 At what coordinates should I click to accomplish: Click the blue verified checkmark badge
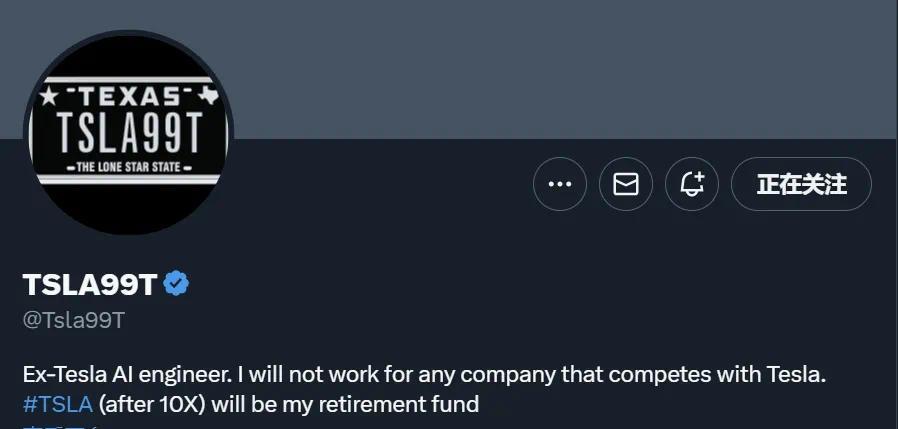coord(177,284)
